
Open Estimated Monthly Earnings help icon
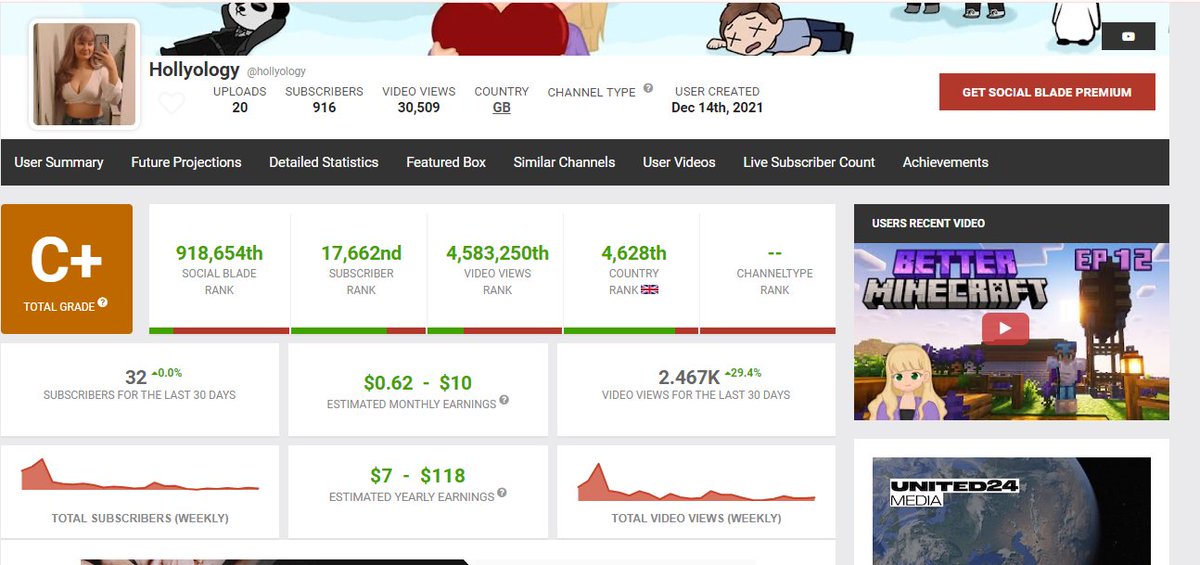pos(504,400)
